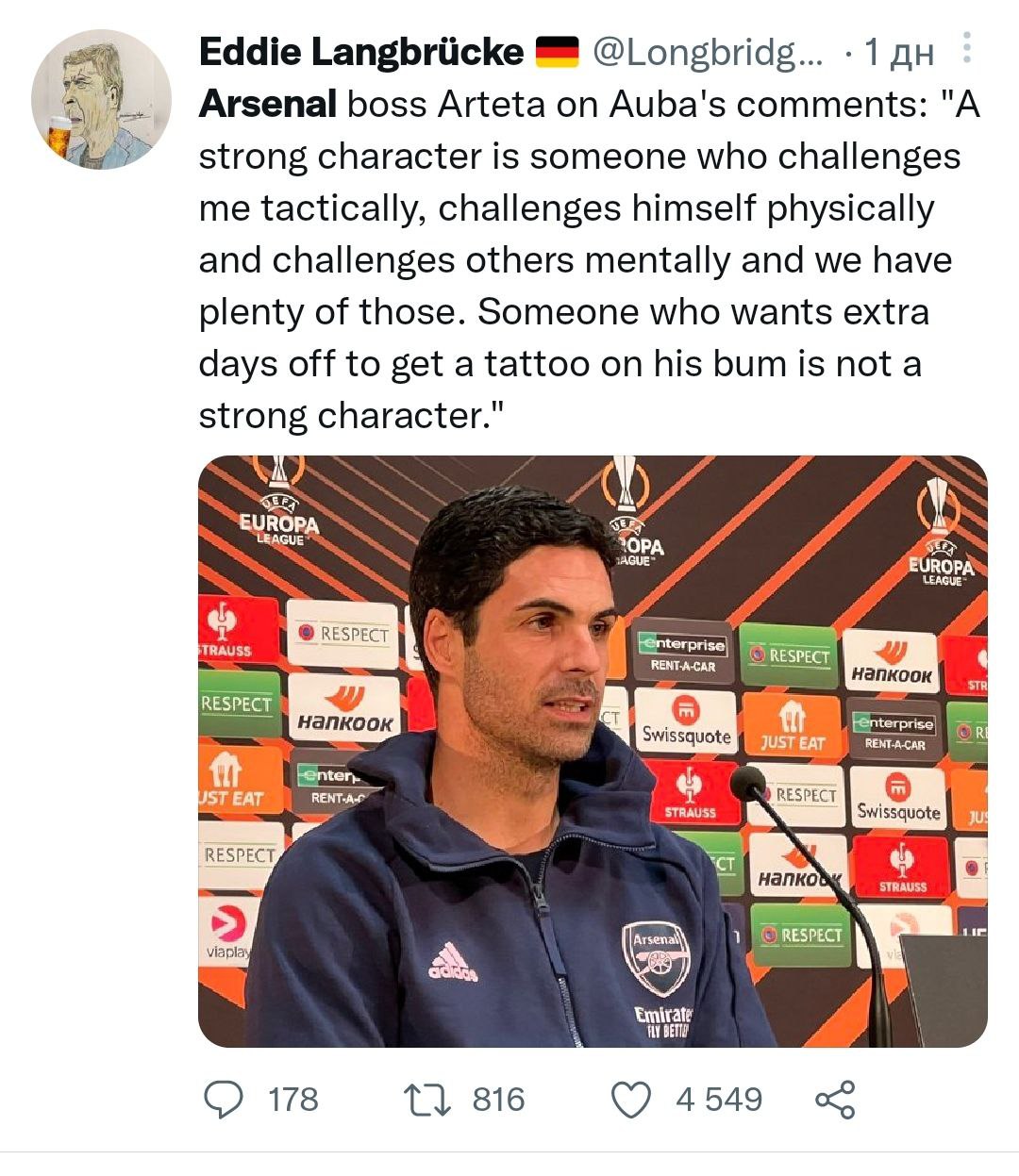Like the tweet with the heart icon
Viewport: 1019px width, 1176px height.
coord(631,1100)
